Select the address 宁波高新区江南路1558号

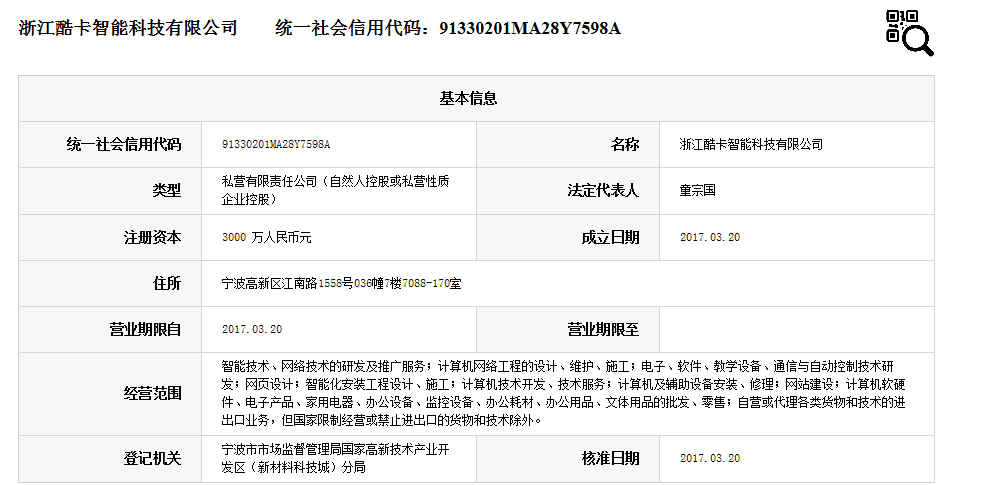341,283
